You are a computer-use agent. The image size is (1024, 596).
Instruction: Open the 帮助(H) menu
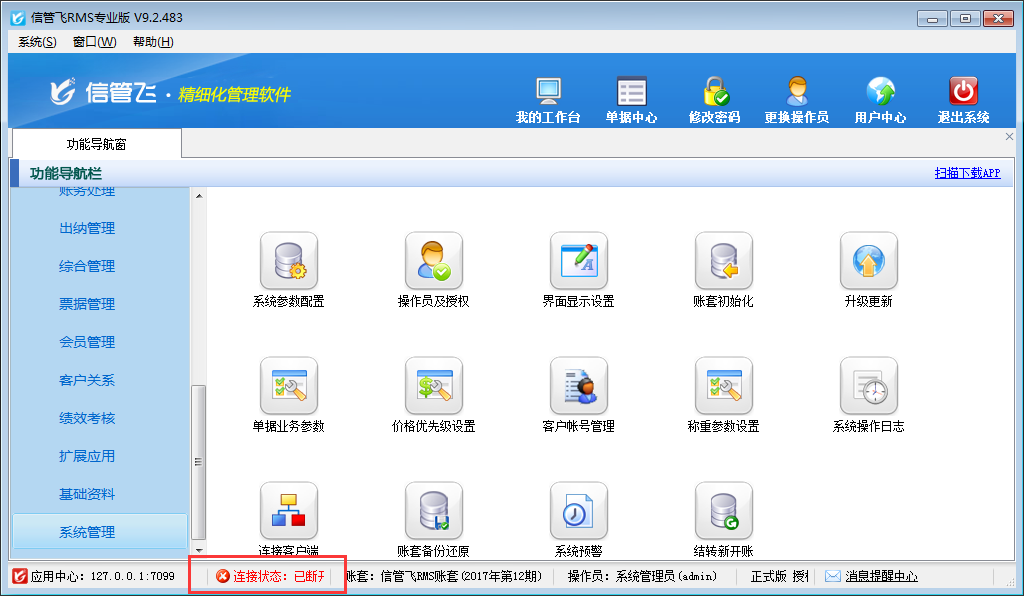click(x=153, y=42)
